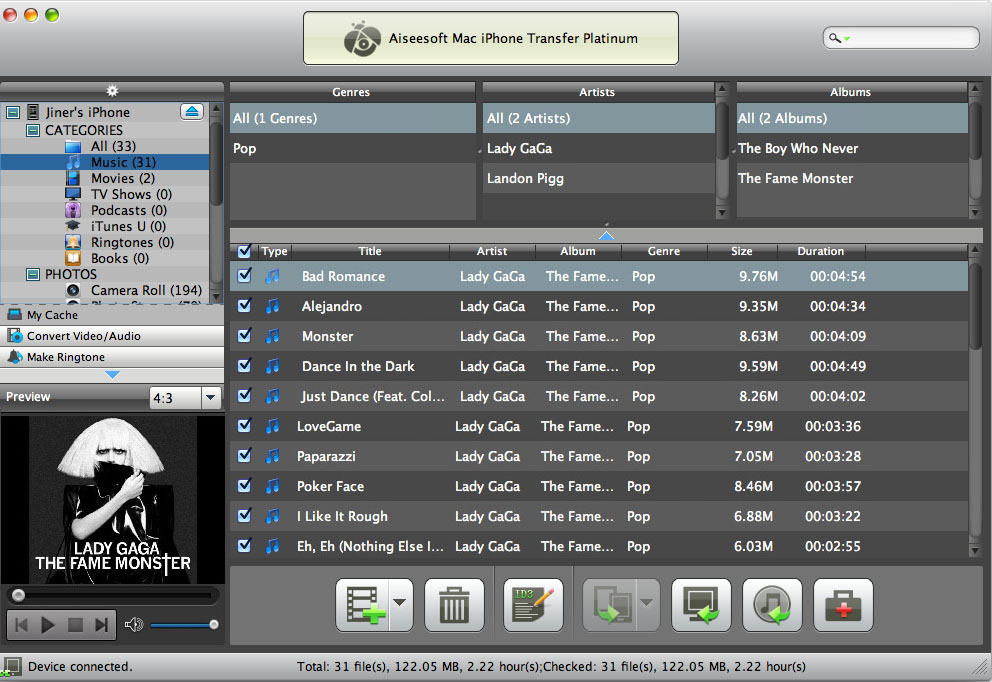The height and width of the screenshot is (682, 992).
Task: Click the Add media file icon
Action: coord(364,605)
